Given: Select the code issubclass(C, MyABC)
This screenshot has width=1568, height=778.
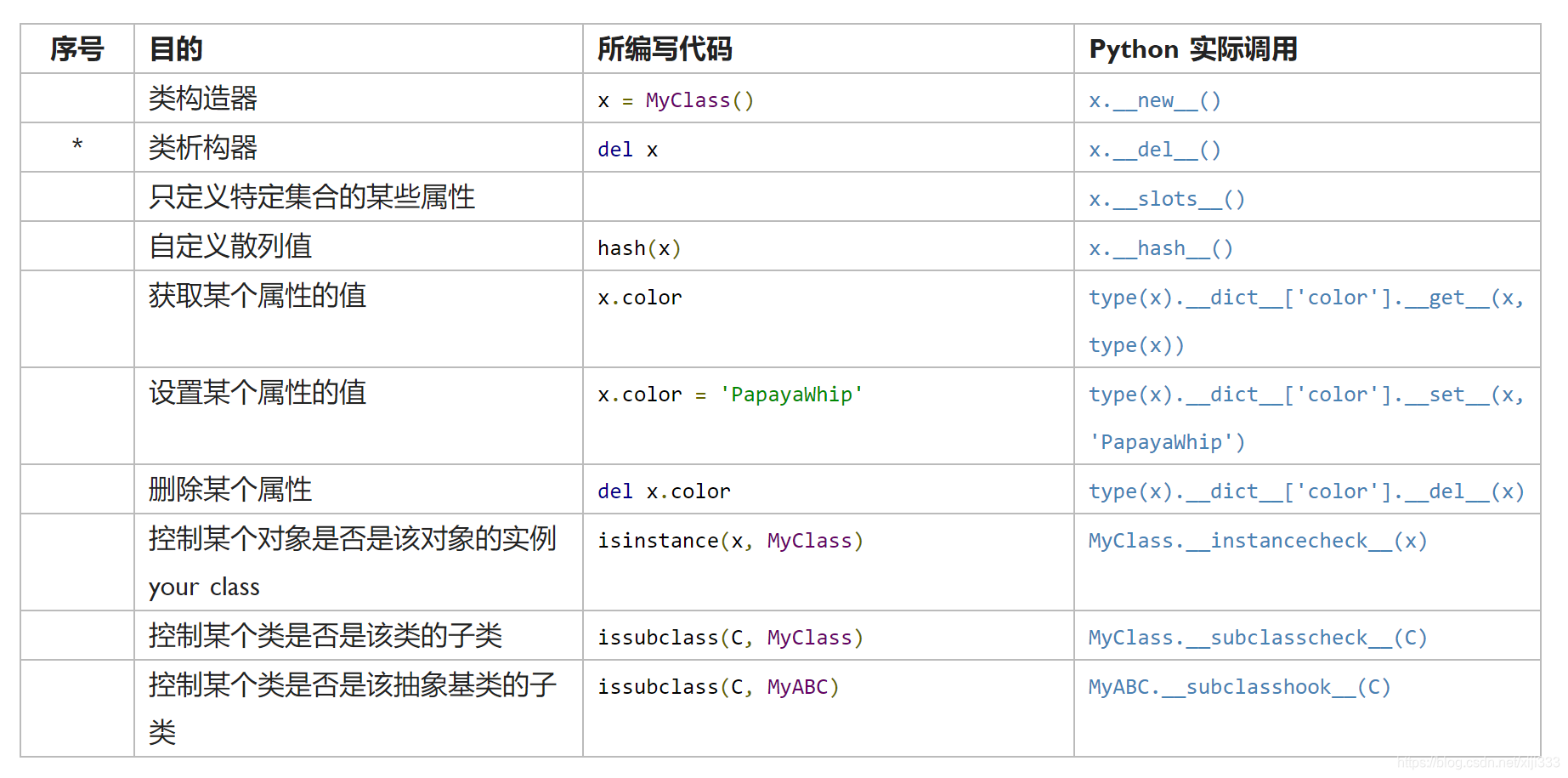Looking at the screenshot, I should click(718, 687).
